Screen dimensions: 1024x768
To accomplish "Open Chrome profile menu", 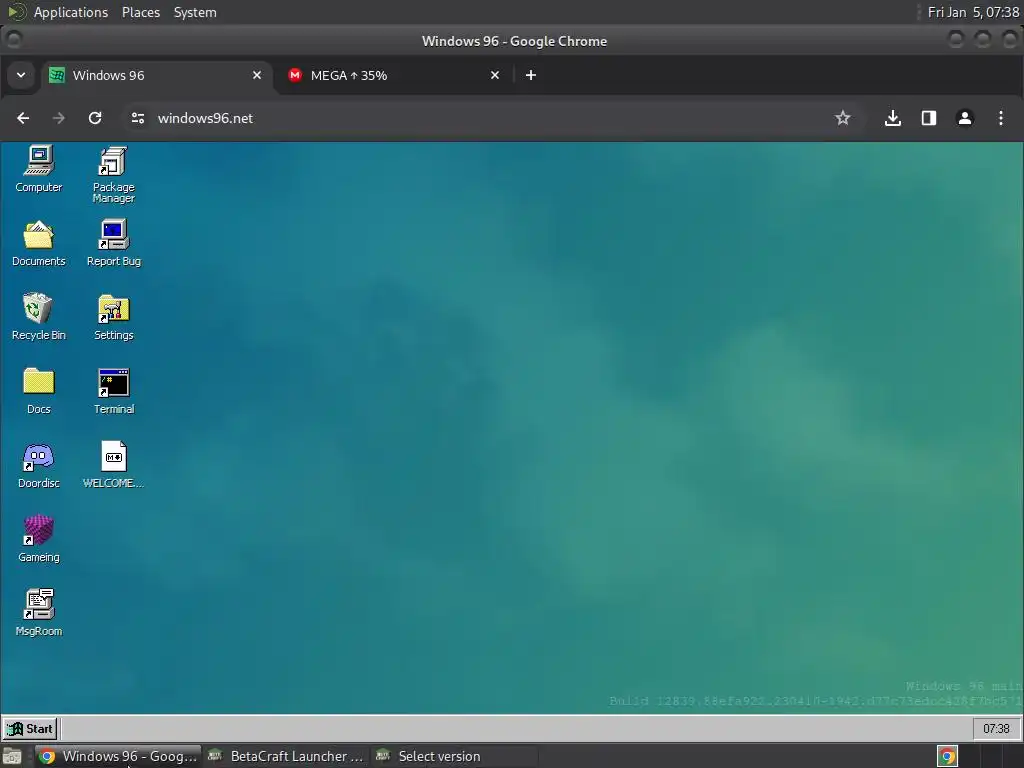I will coord(965,118).
